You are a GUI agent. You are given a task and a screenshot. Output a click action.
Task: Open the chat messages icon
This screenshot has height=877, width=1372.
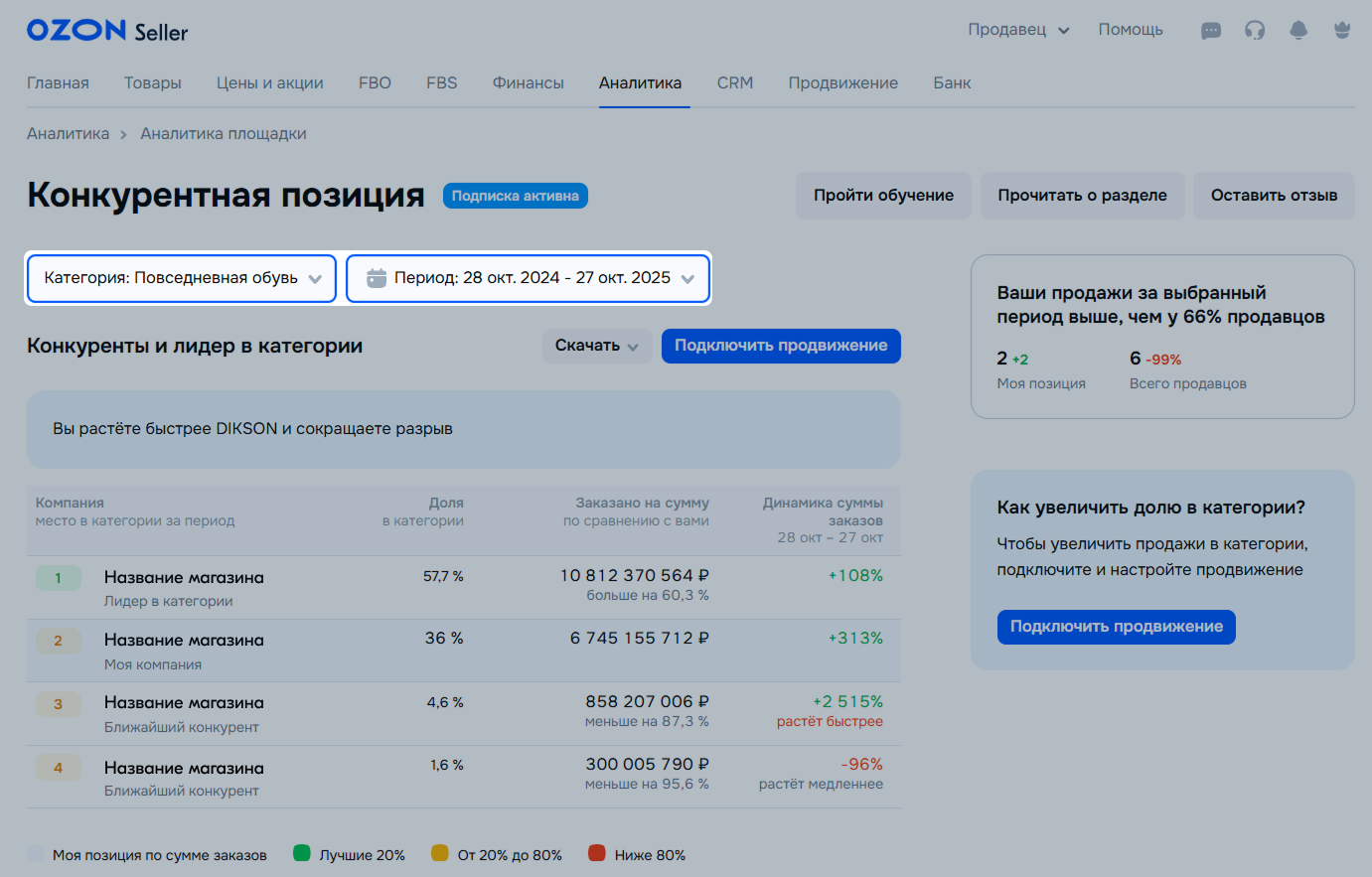(1210, 31)
